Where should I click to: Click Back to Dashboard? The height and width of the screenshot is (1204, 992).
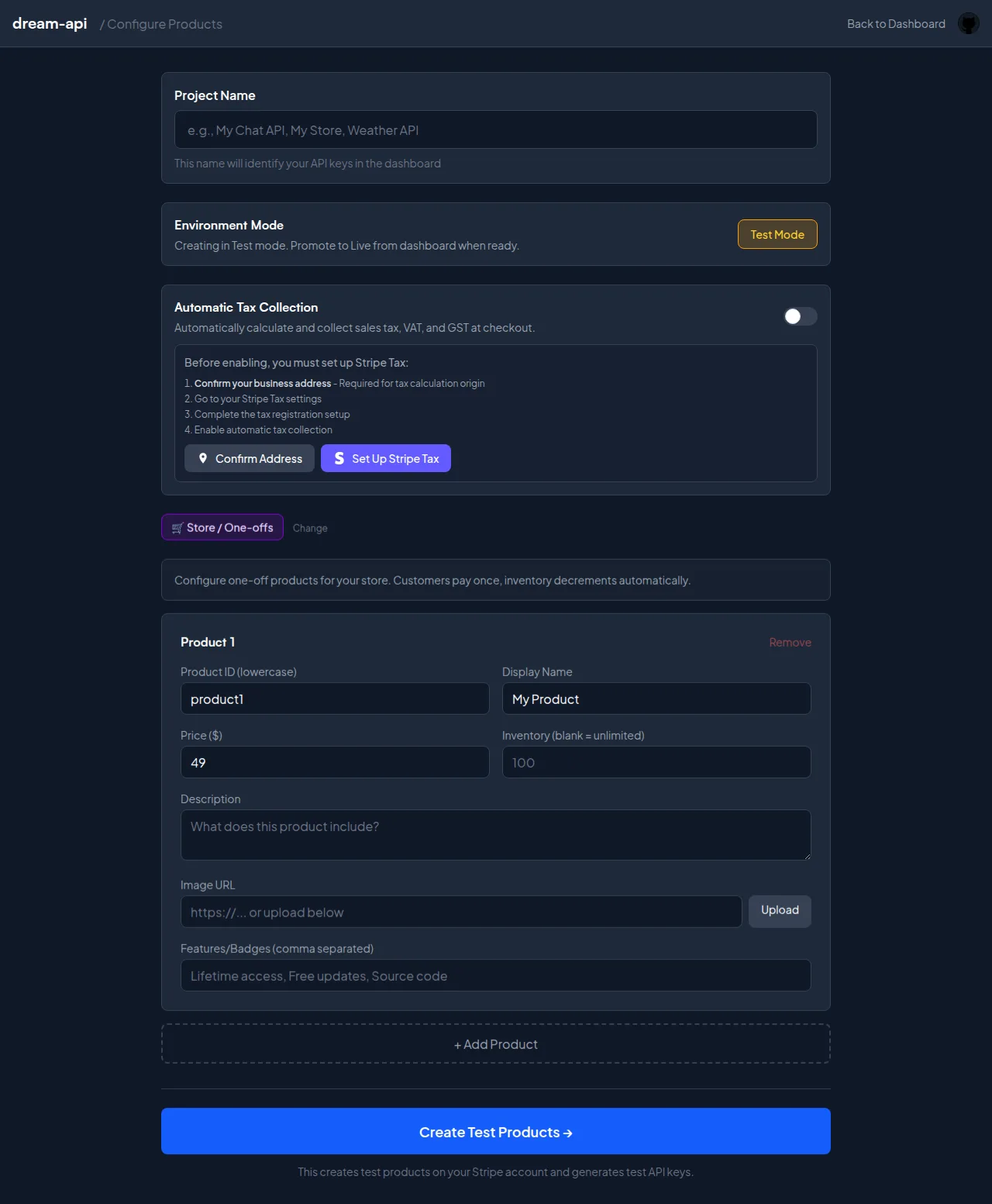[x=896, y=23]
